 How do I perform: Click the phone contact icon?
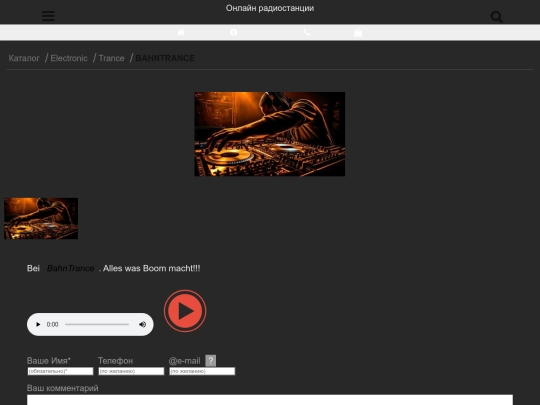click(307, 32)
